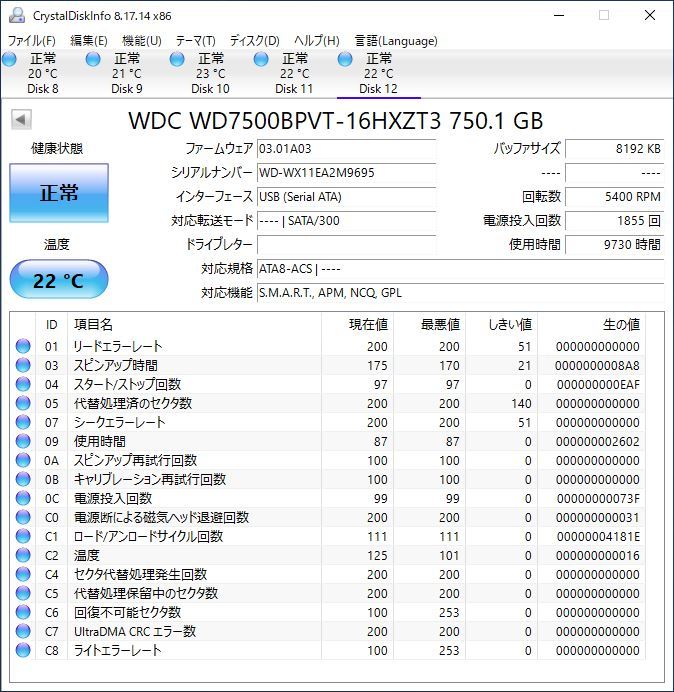The height and width of the screenshot is (692, 674).
Task: Click the CrystalDiskInfo app icon in title bar
Action: [17, 15]
